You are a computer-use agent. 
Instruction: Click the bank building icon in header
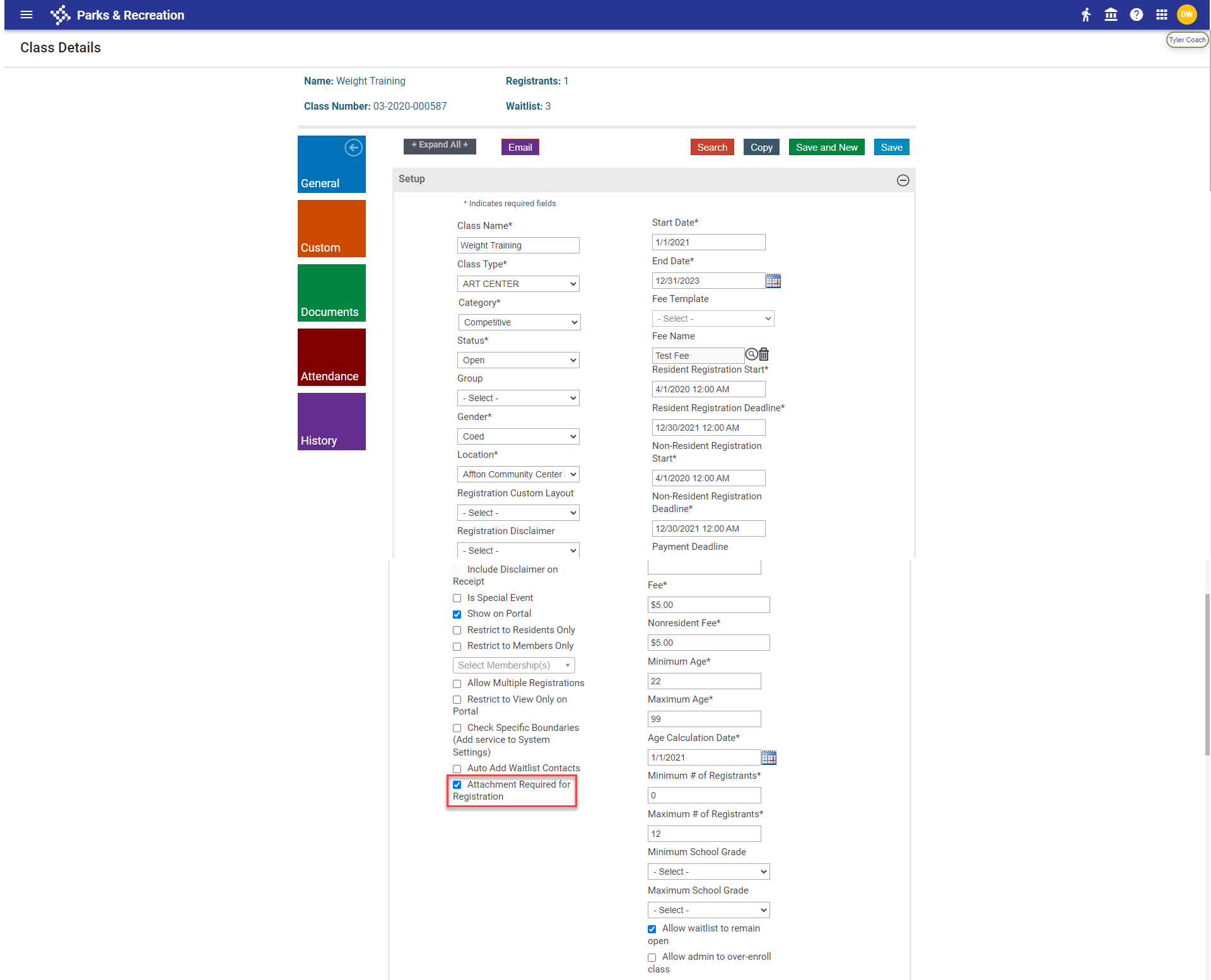point(1111,15)
